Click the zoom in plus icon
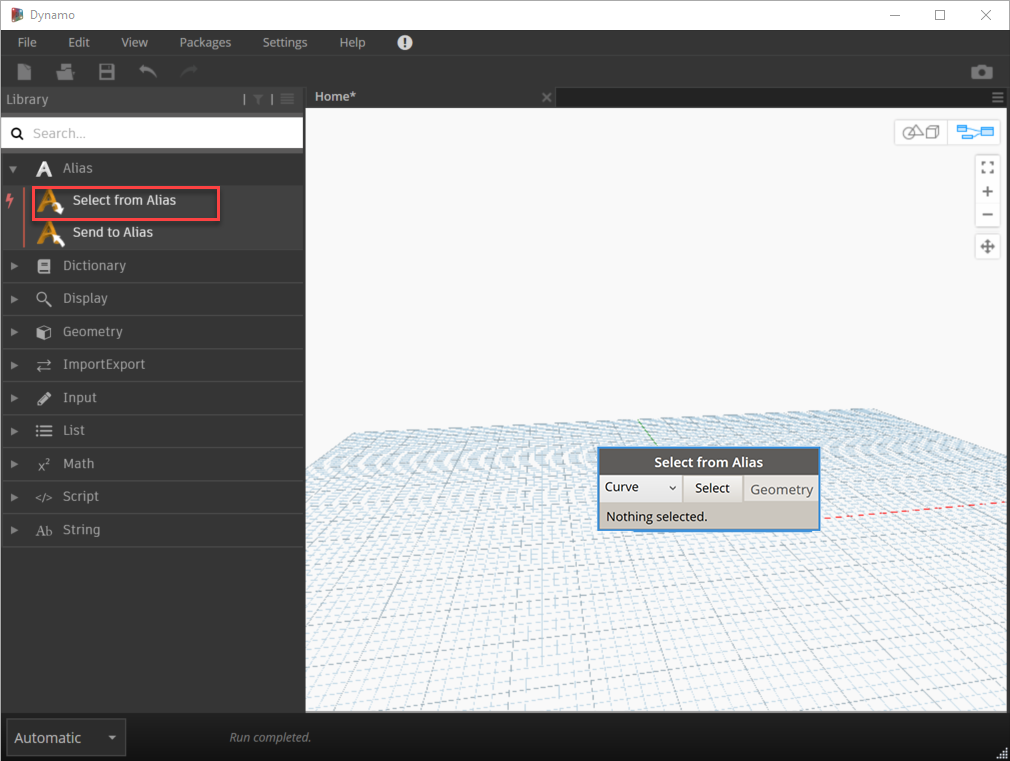This screenshot has width=1010, height=761. [987, 191]
